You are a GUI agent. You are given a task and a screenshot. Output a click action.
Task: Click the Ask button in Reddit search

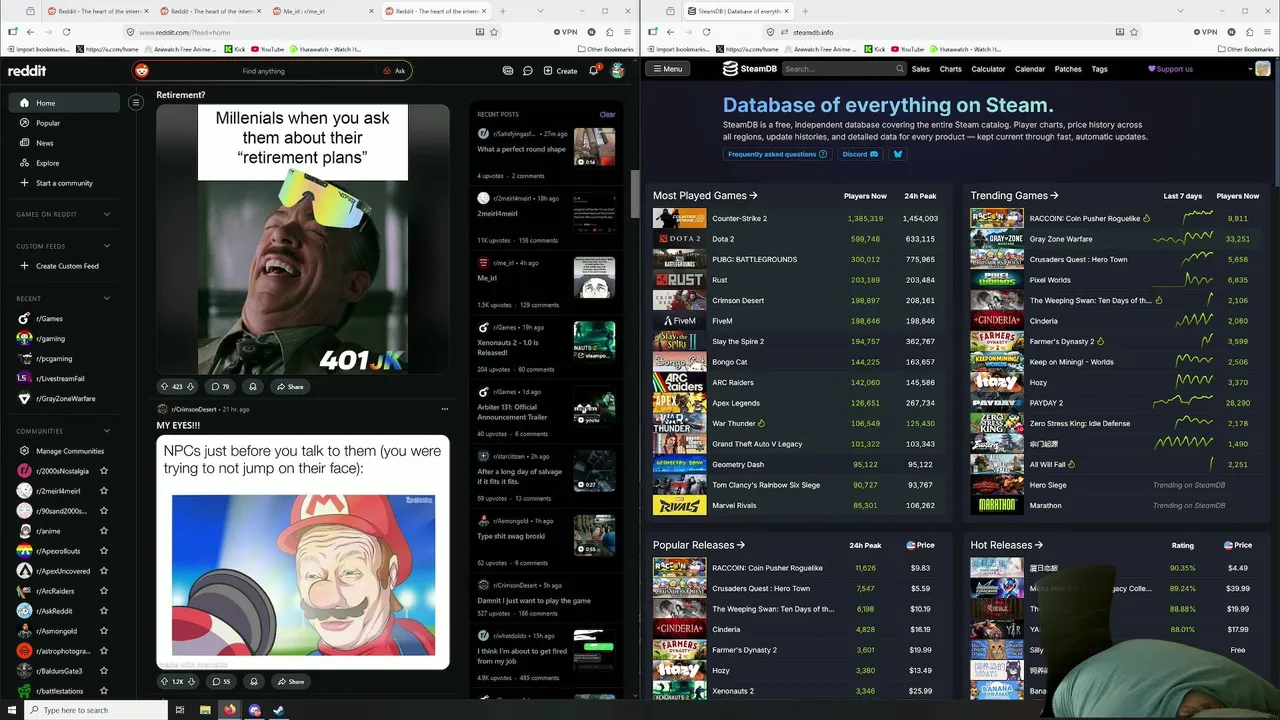pyautogui.click(x=394, y=71)
